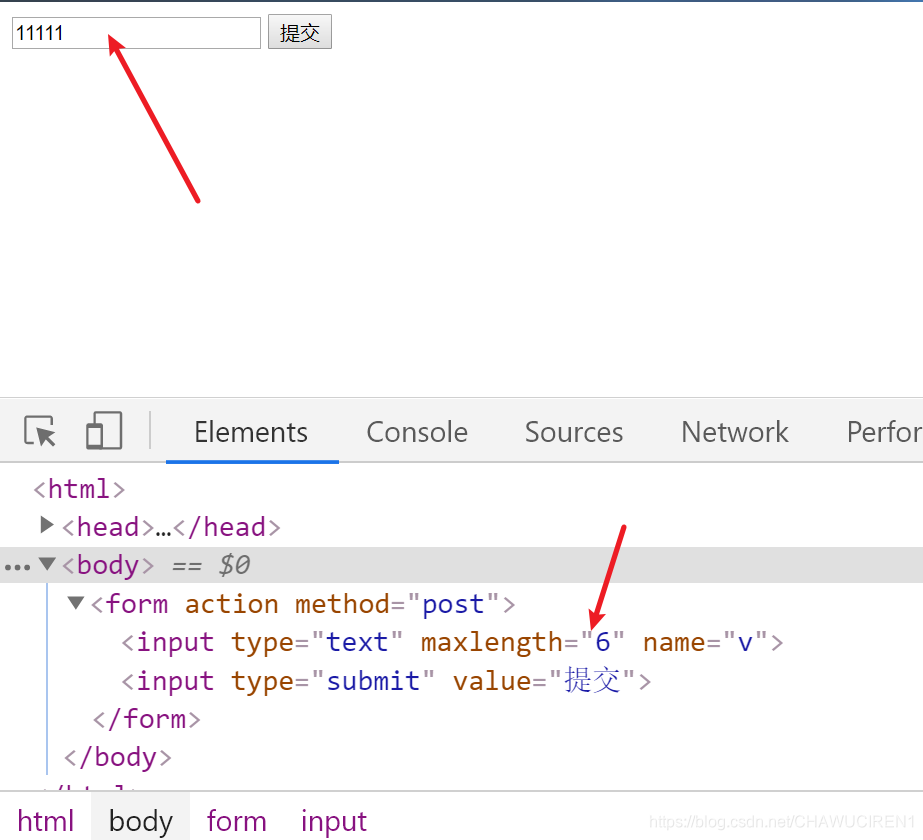Select the input type submit node
This screenshot has height=840, width=923.
coord(386,681)
